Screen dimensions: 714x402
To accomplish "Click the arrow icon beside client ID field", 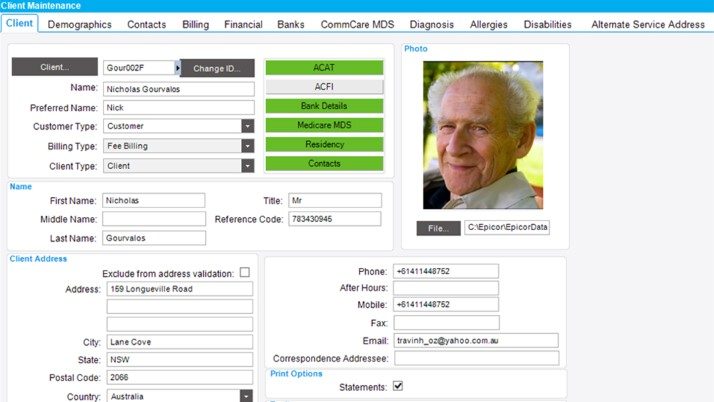I will 178,68.
